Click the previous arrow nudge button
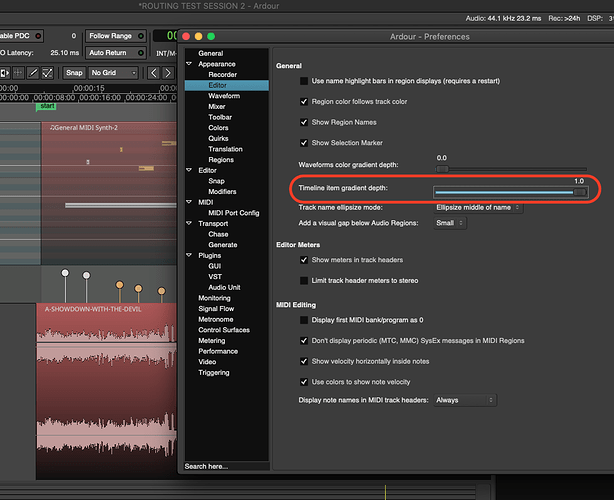 click(153, 73)
